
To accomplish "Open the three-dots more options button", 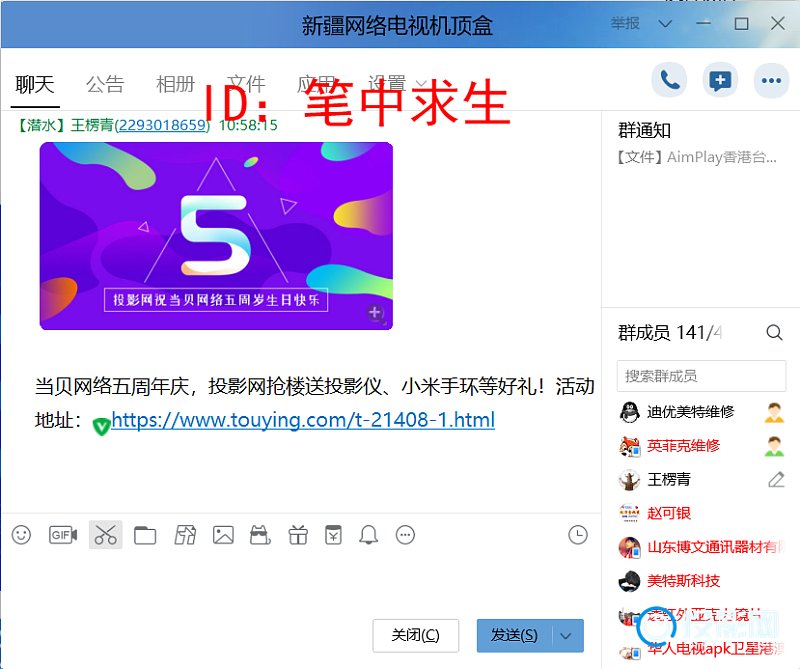I will [x=771, y=80].
